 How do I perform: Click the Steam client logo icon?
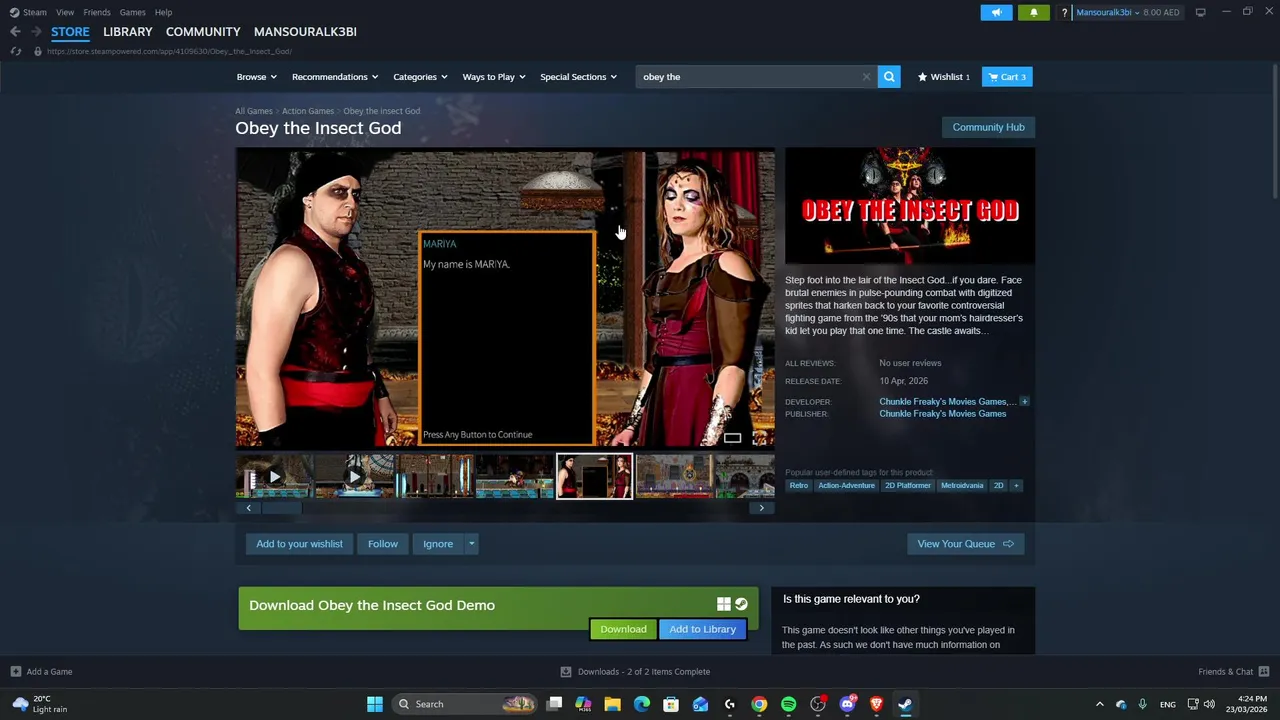14,12
